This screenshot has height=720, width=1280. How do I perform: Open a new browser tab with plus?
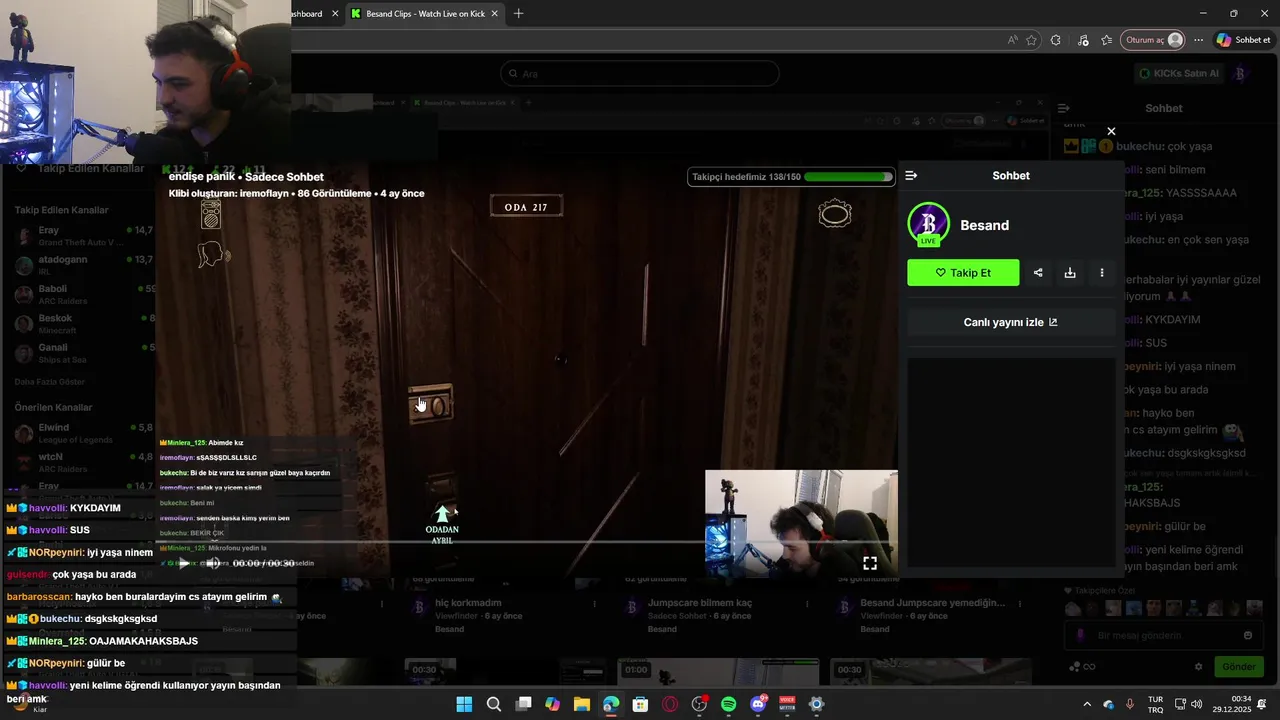pyautogui.click(x=518, y=14)
